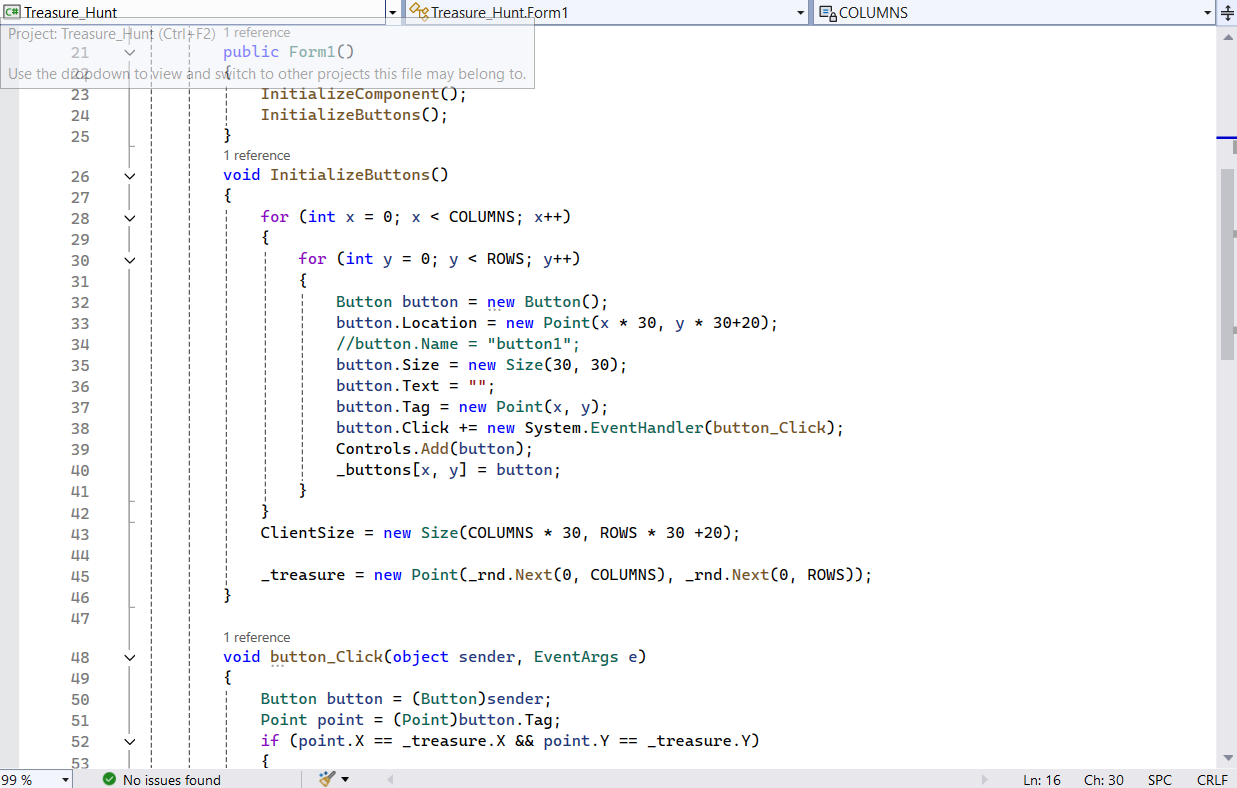Click InitializeButtons(); call on line 24
This screenshot has width=1237, height=788.
354,115
